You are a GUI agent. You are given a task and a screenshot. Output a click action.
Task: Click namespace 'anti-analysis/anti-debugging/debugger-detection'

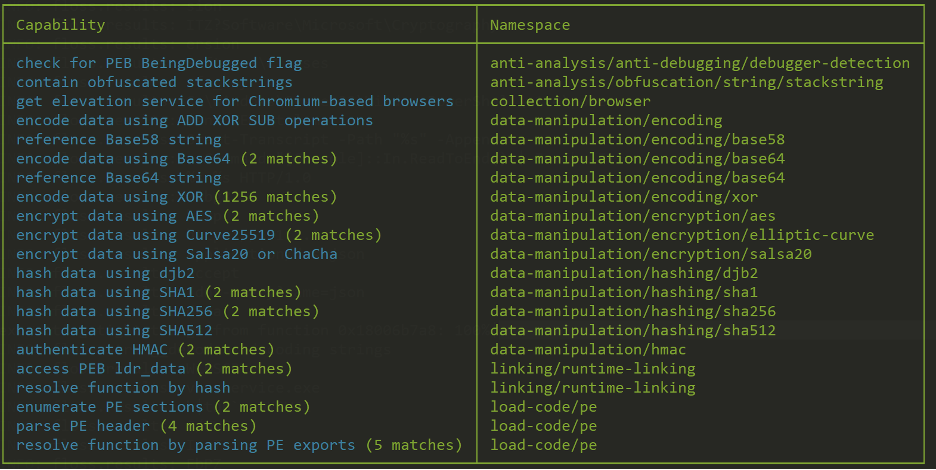tap(700, 63)
